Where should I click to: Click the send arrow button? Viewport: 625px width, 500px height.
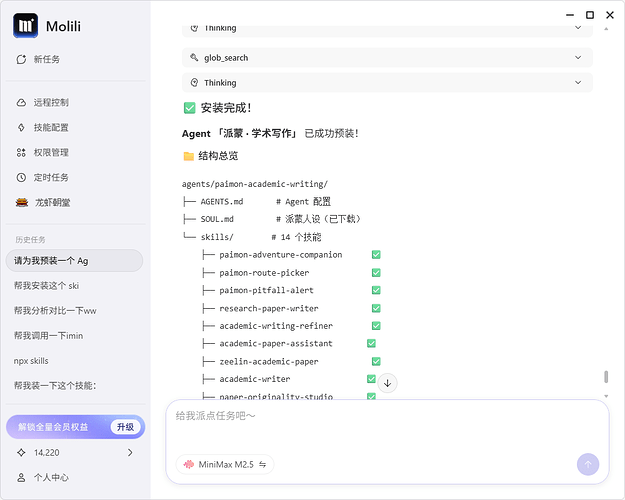[588, 465]
